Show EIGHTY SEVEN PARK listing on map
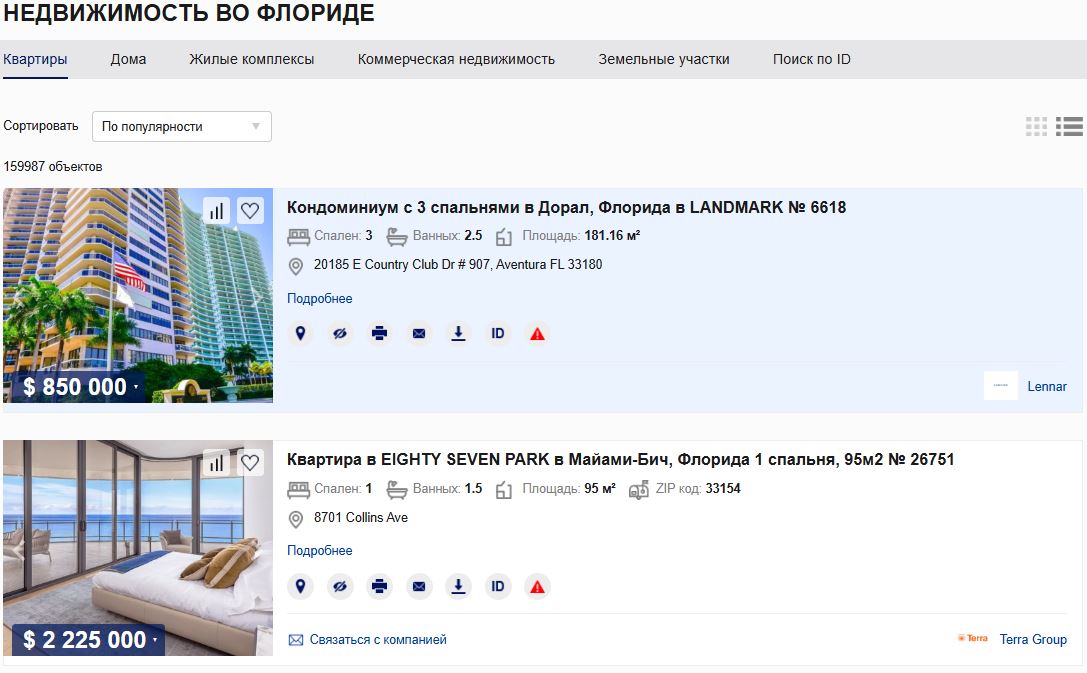 (x=300, y=587)
